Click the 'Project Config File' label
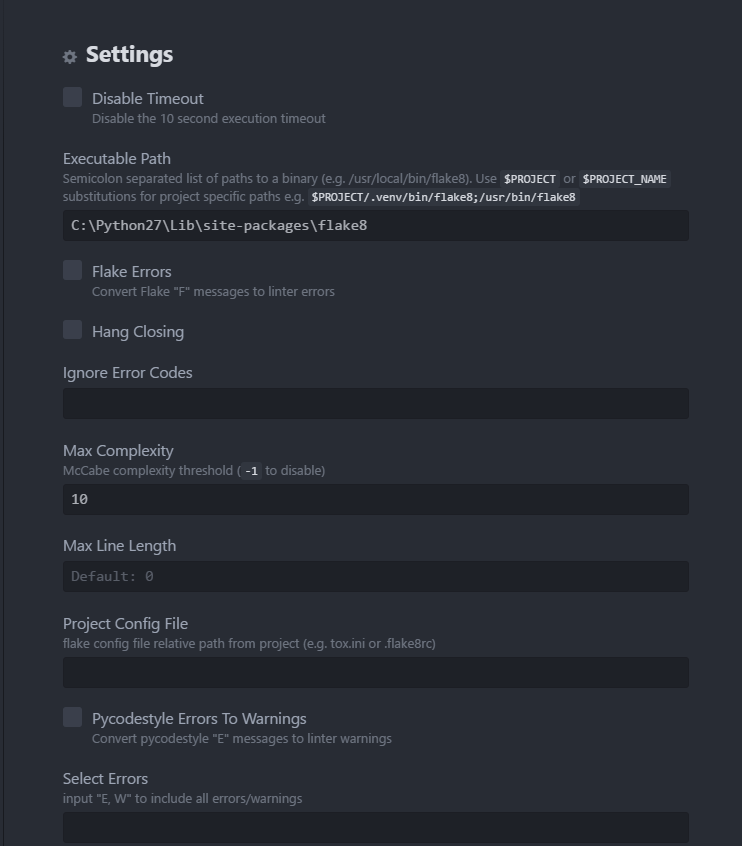This screenshot has height=846, width=742. (125, 623)
